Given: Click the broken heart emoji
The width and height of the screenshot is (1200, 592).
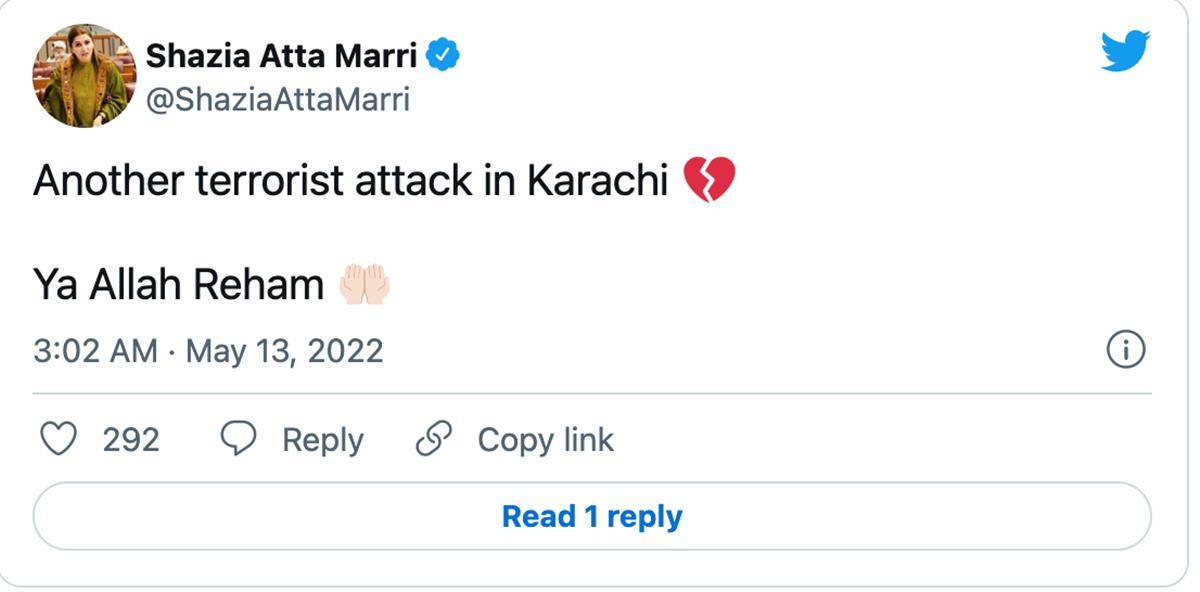Looking at the screenshot, I should [x=709, y=181].
